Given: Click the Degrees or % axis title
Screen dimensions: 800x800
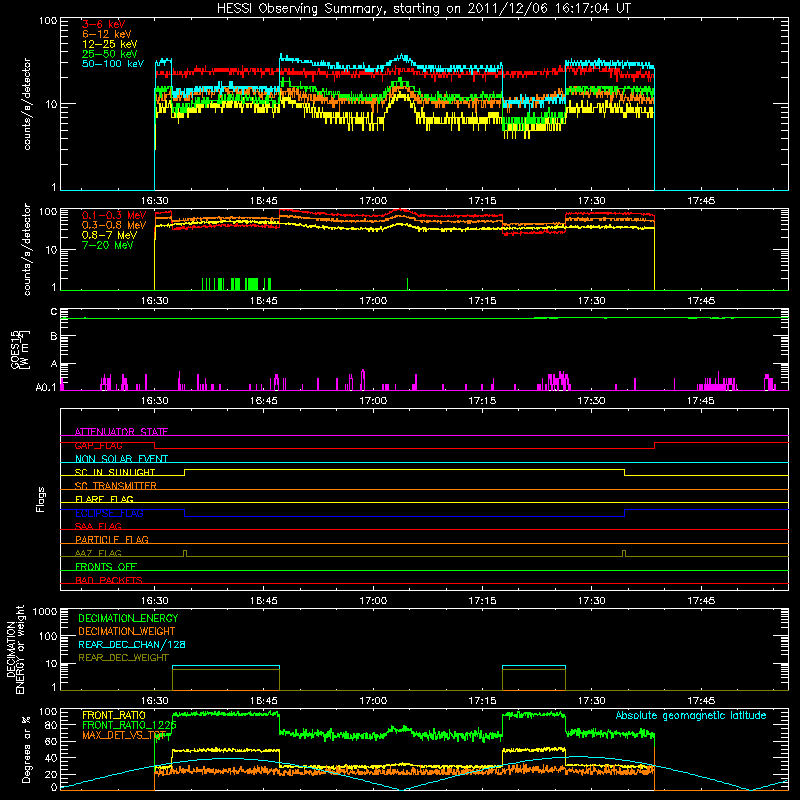Looking at the screenshot, I should coord(26,749).
